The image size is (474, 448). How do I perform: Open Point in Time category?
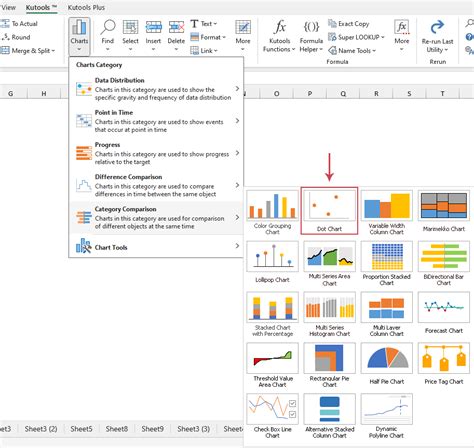[157, 121]
